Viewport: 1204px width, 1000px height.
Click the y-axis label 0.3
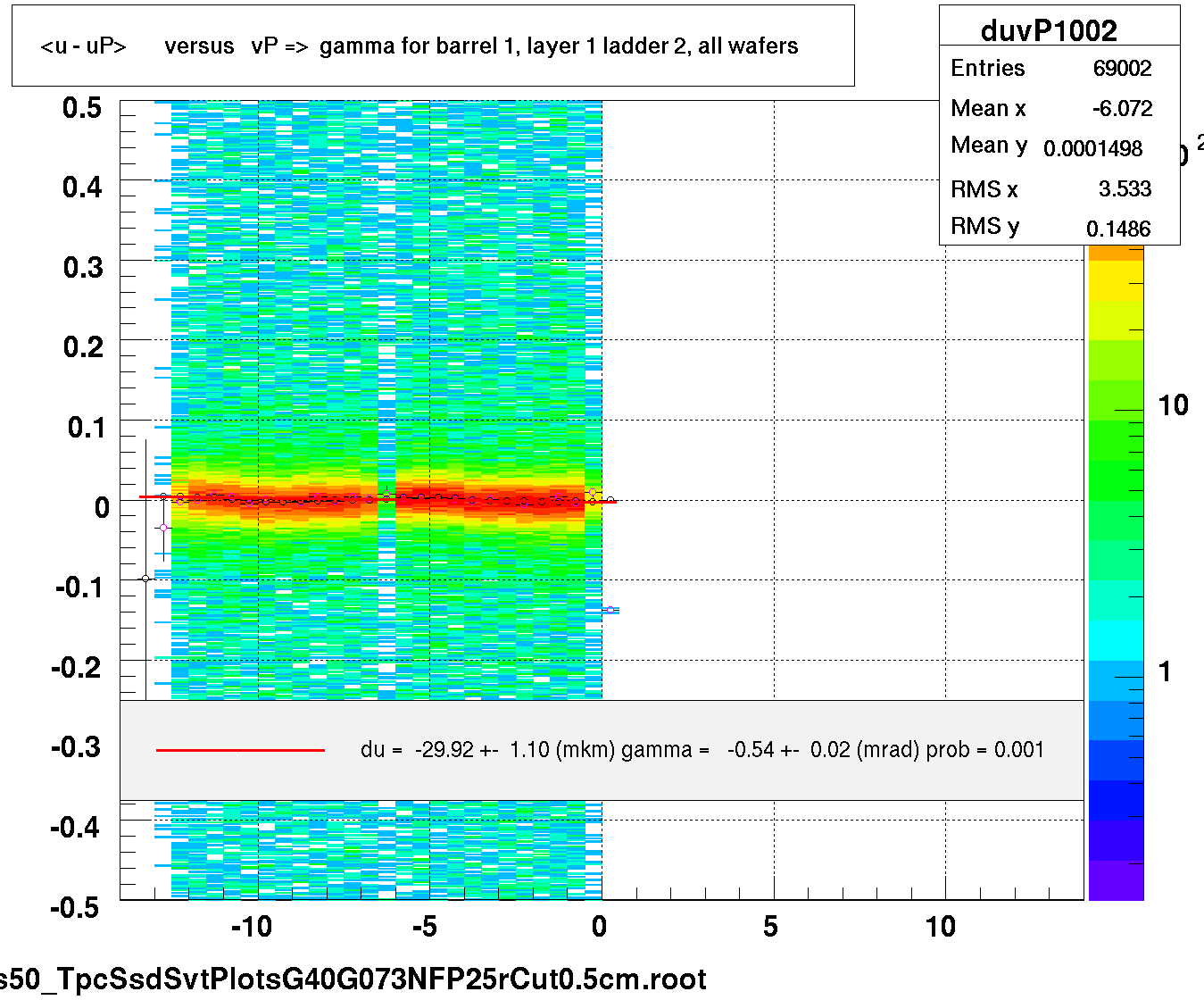pos(82,268)
